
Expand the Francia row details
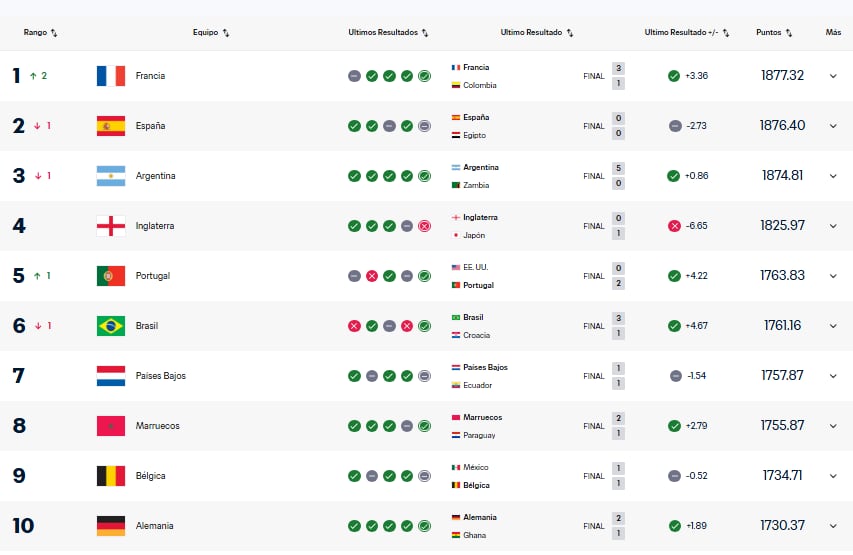pyautogui.click(x=833, y=76)
